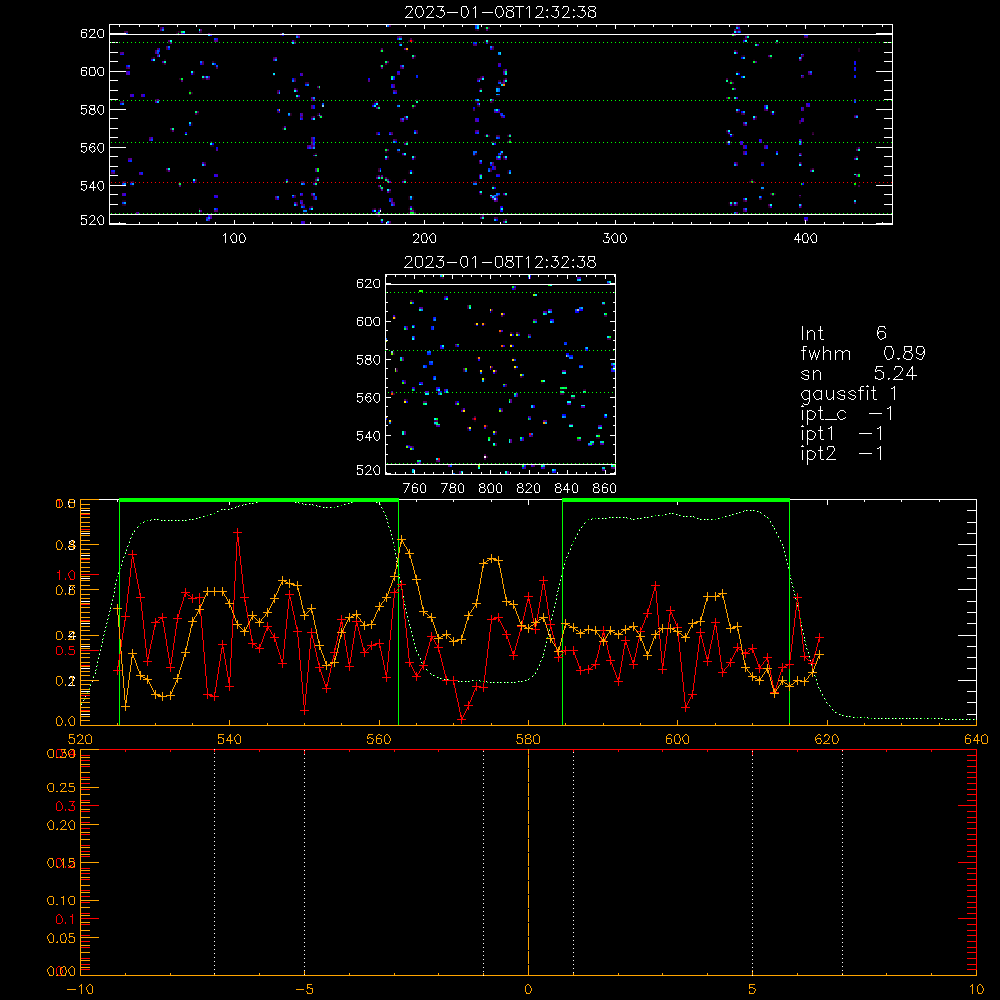The image size is (1000, 1000).
Task: Click the 860 tick label on middle plot
Action: click(605, 489)
